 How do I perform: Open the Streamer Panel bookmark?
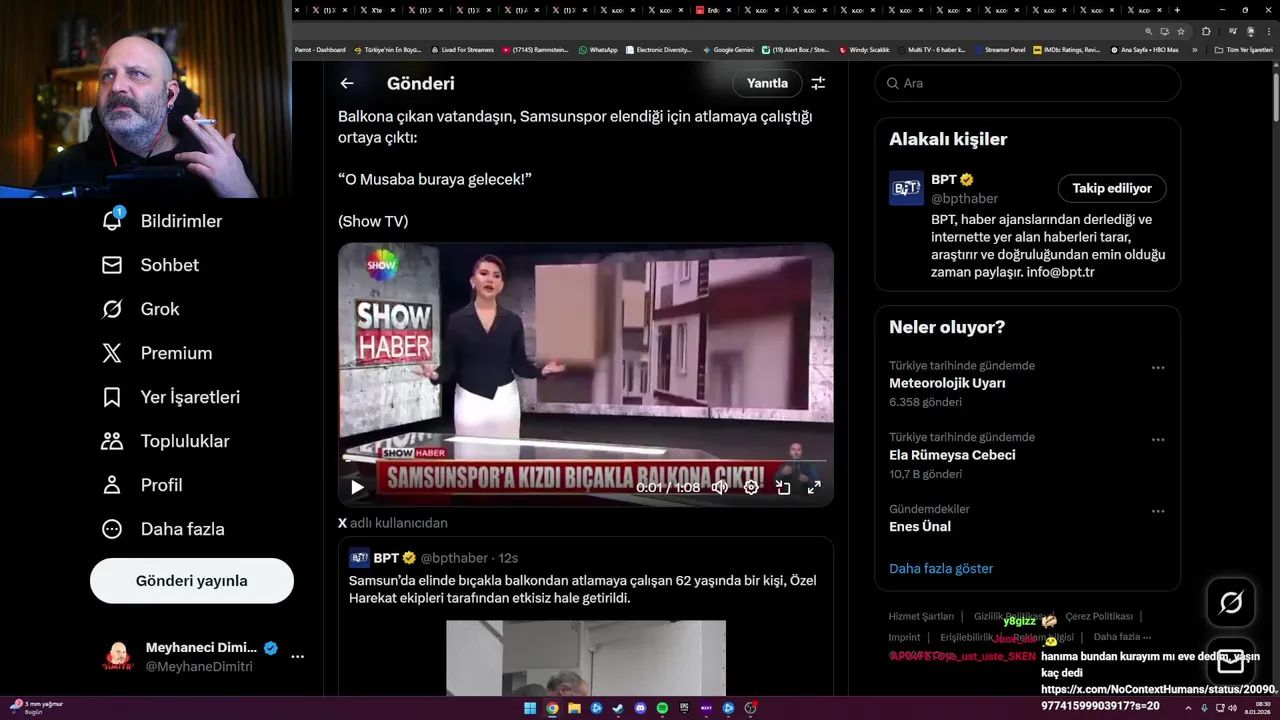[x=1000, y=50]
